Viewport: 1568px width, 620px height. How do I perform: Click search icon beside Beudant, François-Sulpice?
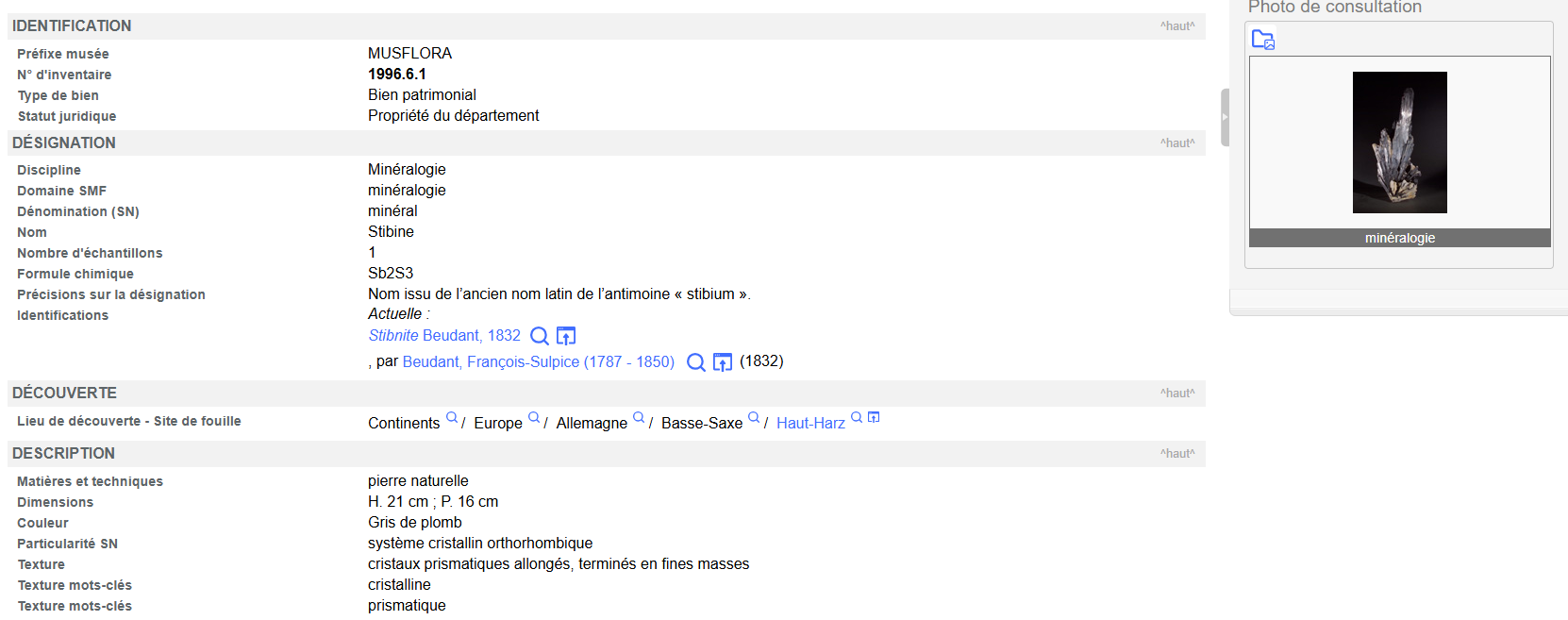696,362
